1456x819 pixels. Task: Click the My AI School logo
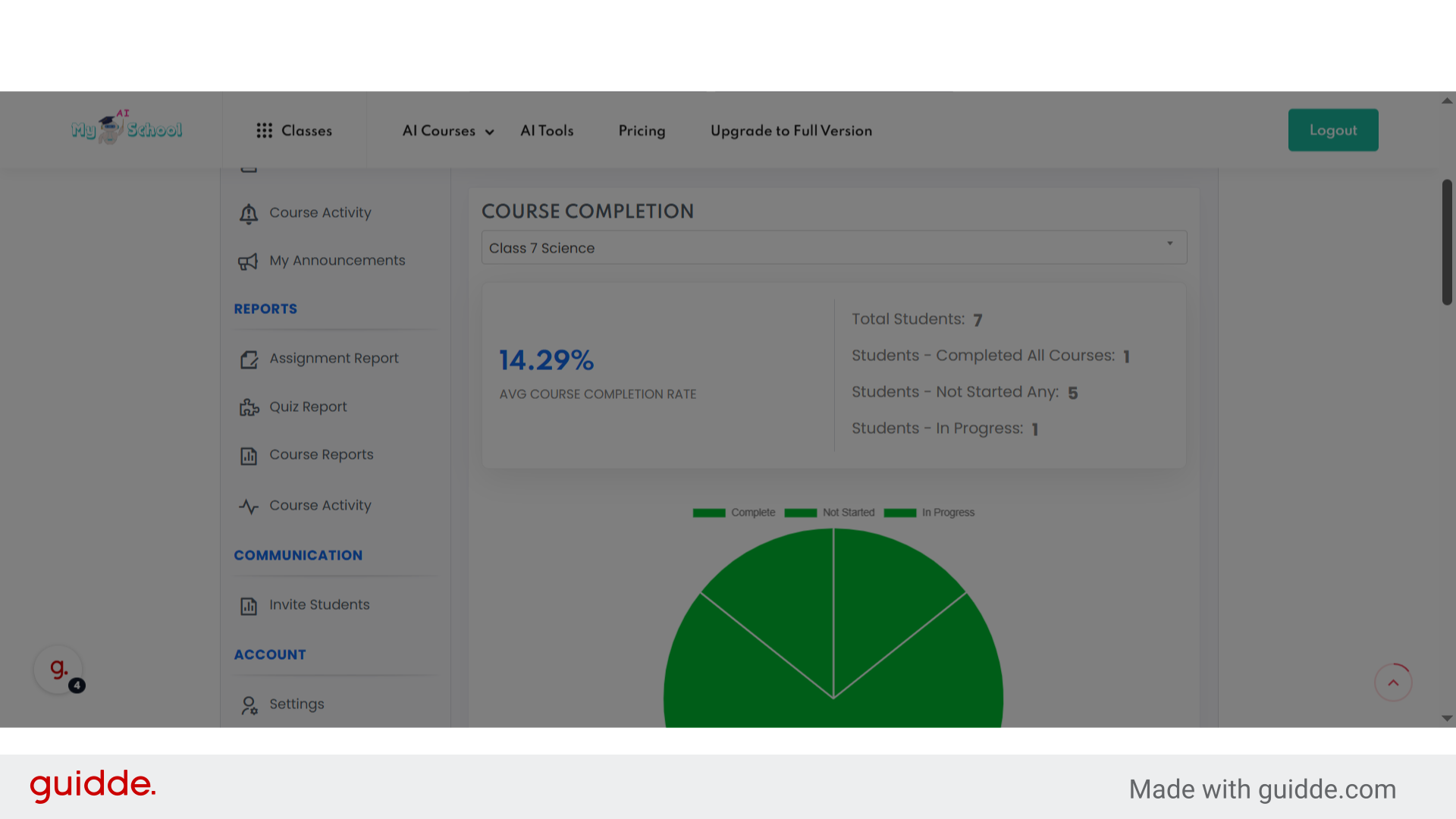(x=127, y=129)
